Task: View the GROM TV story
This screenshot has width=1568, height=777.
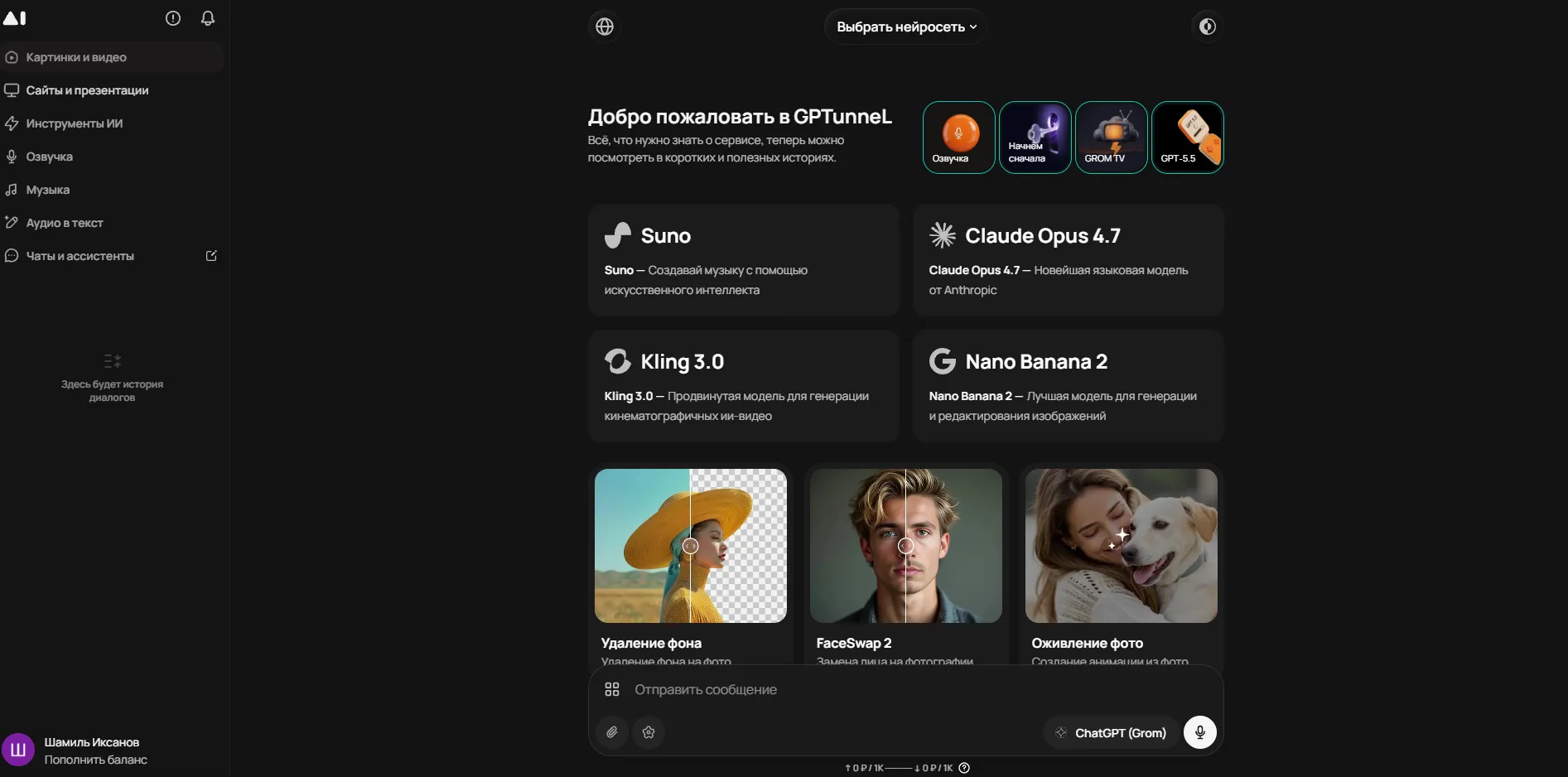Action: click(x=1112, y=138)
